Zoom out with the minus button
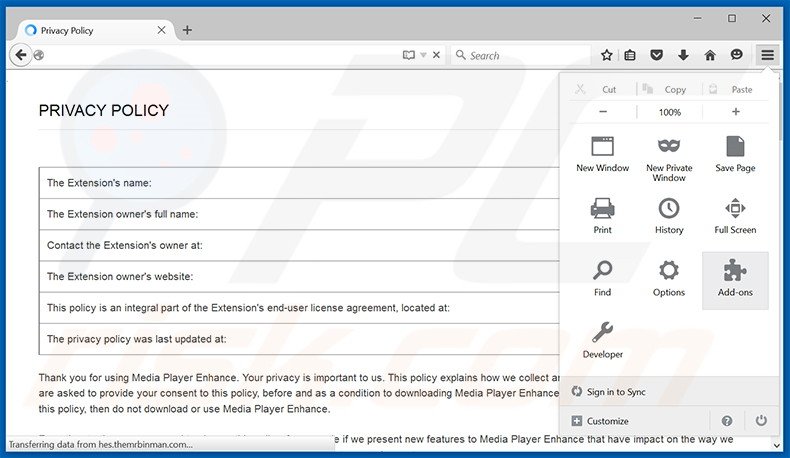Screen dimensions: 790x458 603,112
